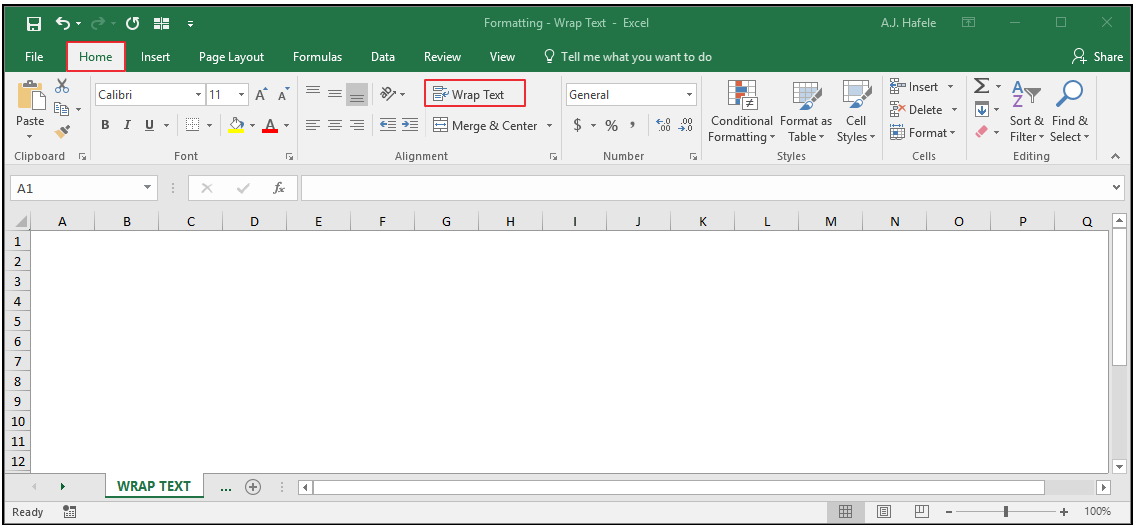The height and width of the screenshot is (527, 1137).
Task: Click the Align Right icon
Action: tap(357, 125)
